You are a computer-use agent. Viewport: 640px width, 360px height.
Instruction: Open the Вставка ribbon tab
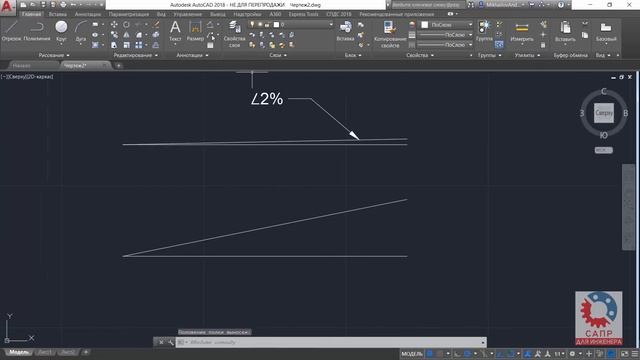click(x=58, y=14)
